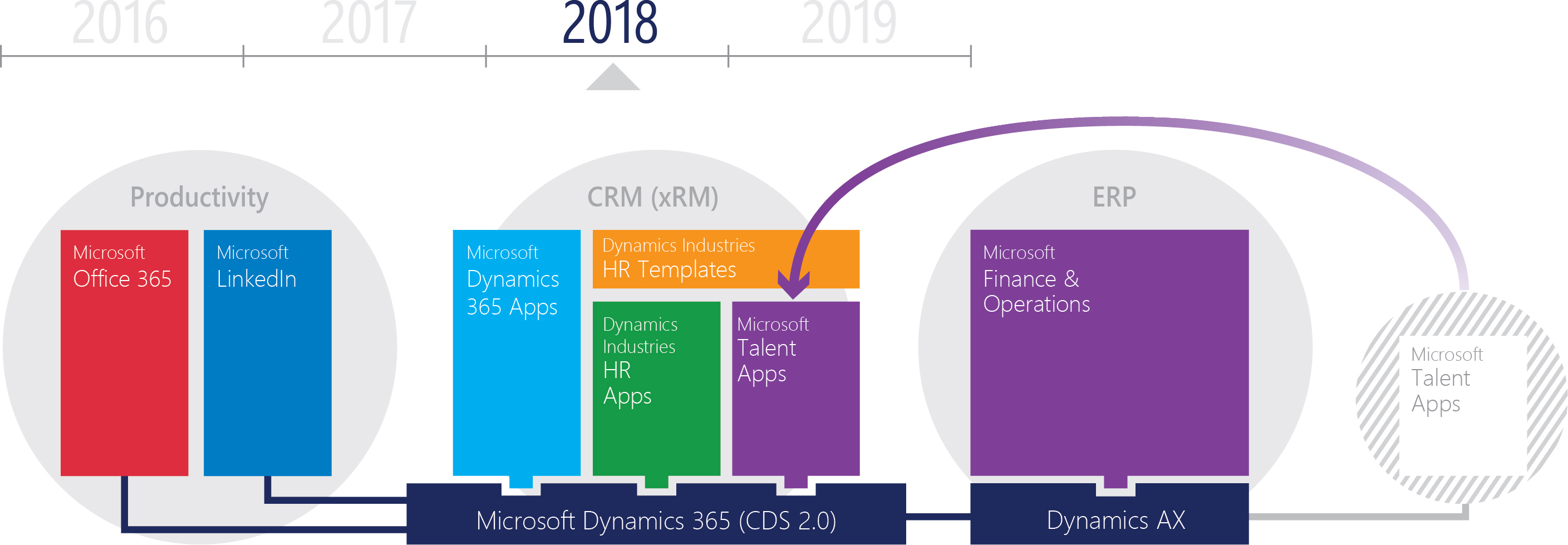
Task: Open the blue Microsoft LinkedIn tile
Action: pyautogui.click(x=267, y=352)
